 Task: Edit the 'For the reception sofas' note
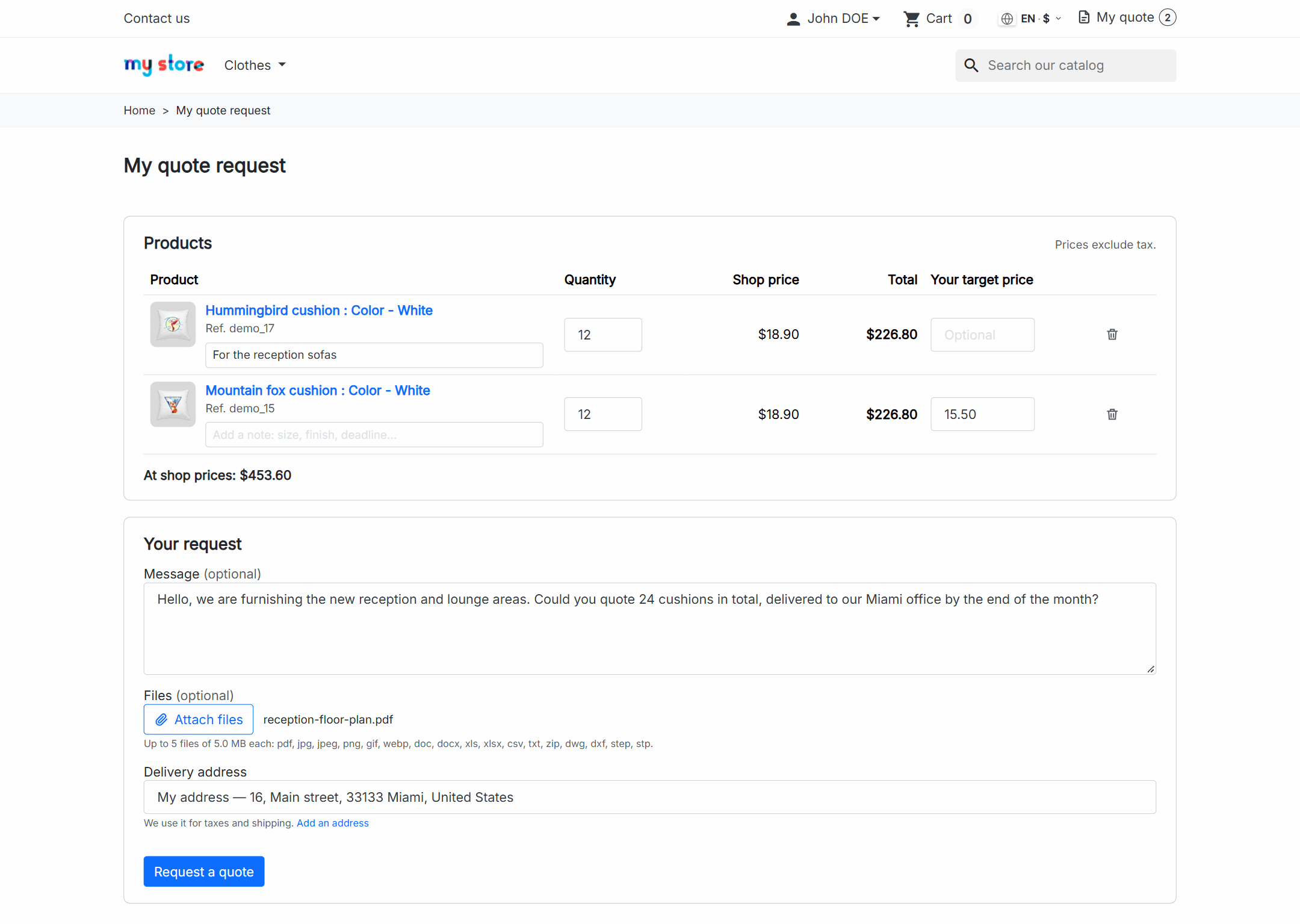click(x=374, y=355)
